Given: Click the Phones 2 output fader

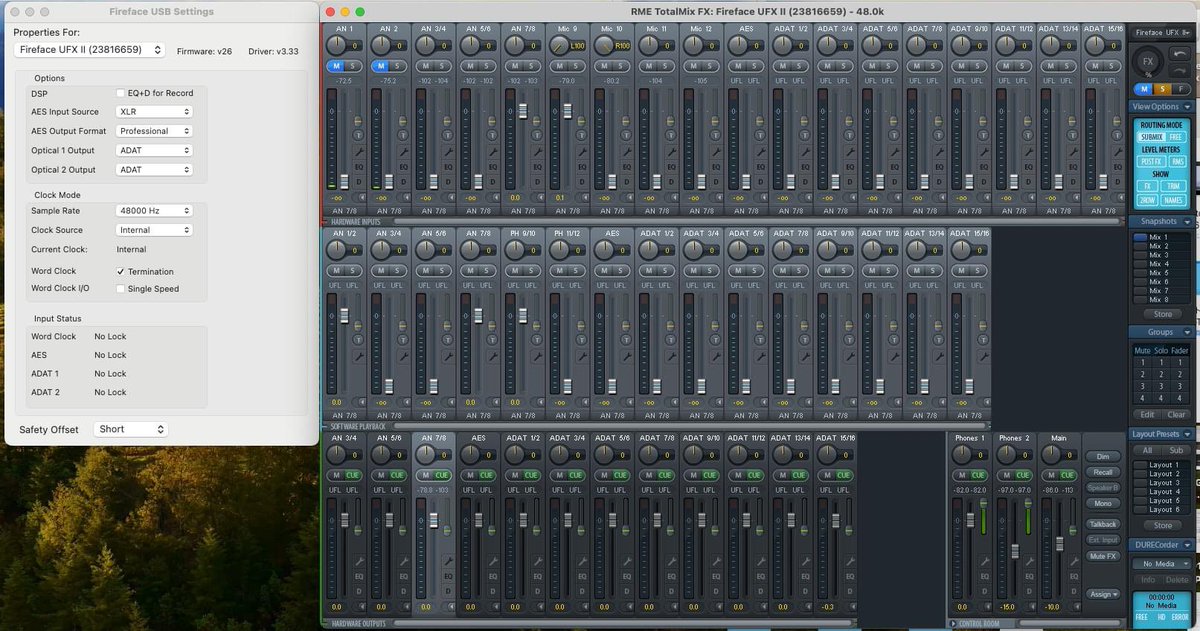Looking at the screenshot, I should tap(1015, 551).
